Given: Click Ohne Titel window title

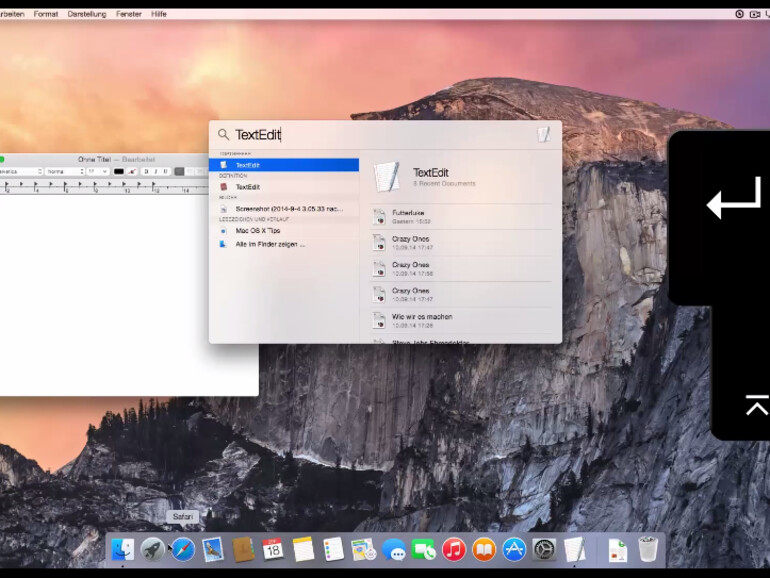Looking at the screenshot, I should point(94,160).
